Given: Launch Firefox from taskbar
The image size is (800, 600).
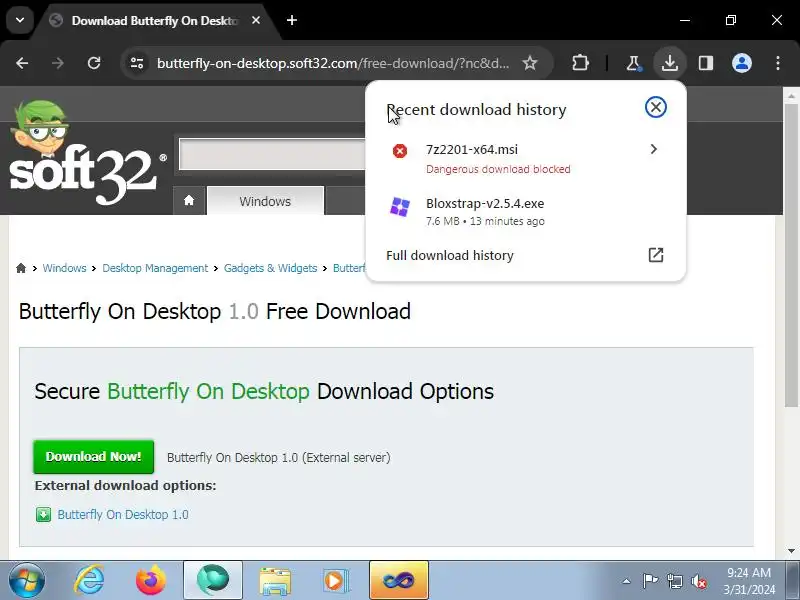Looking at the screenshot, I should click(x=151, y=581).
